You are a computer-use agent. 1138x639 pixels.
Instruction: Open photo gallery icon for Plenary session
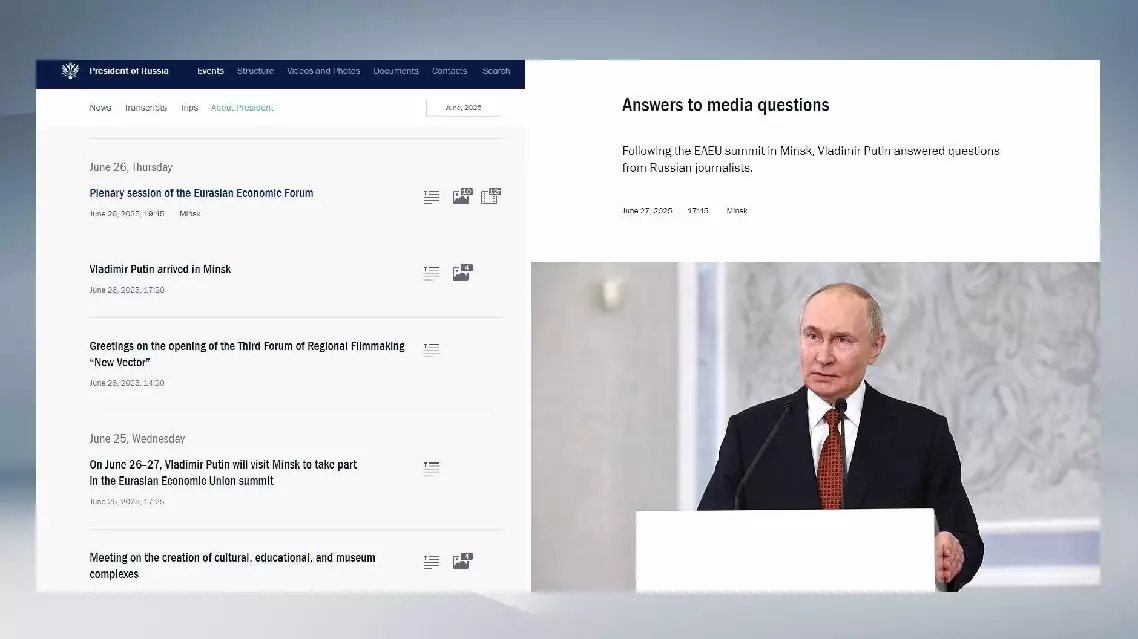tap(461, 196)
